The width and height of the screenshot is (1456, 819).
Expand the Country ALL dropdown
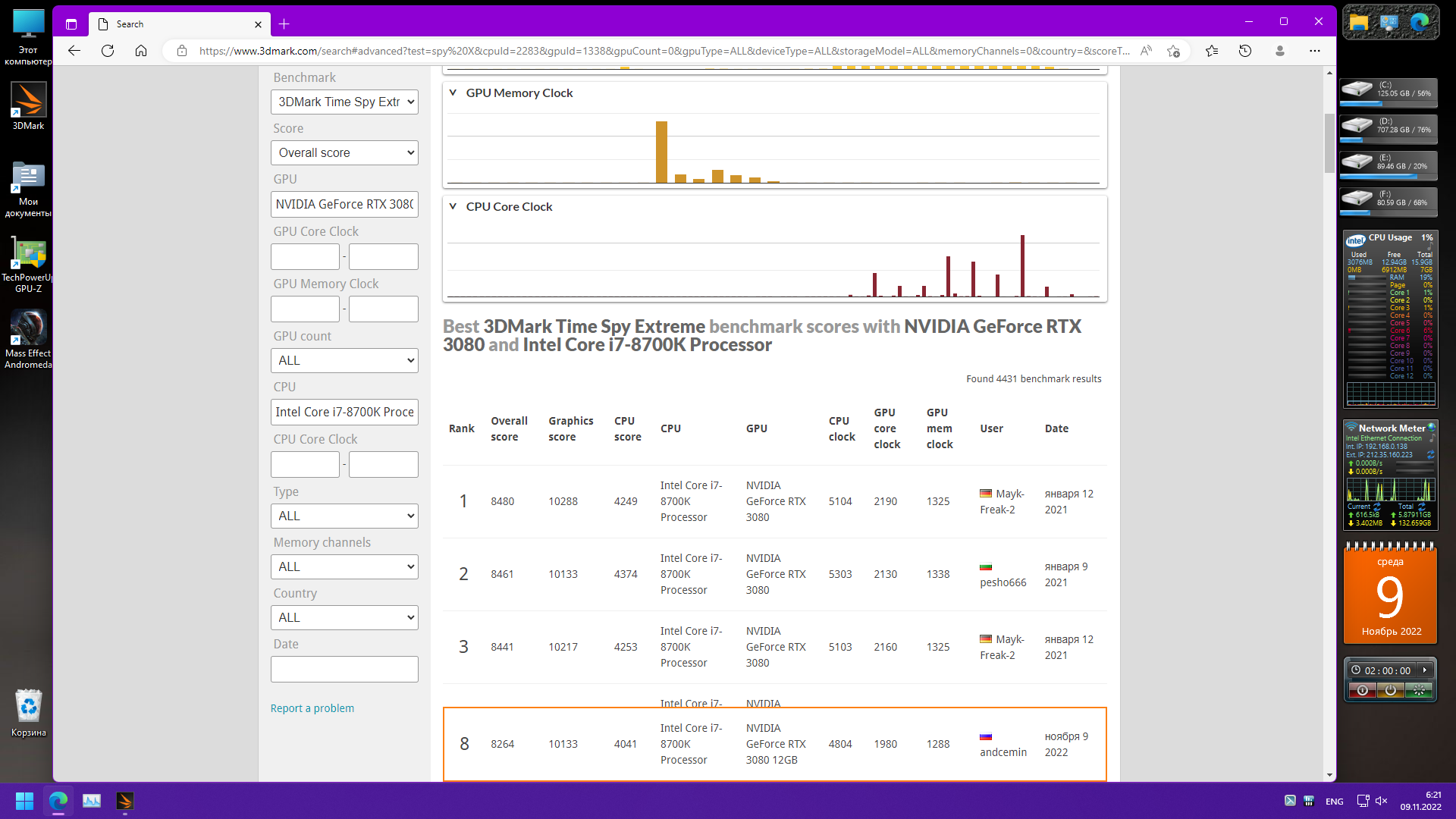(x=344, y=617)
